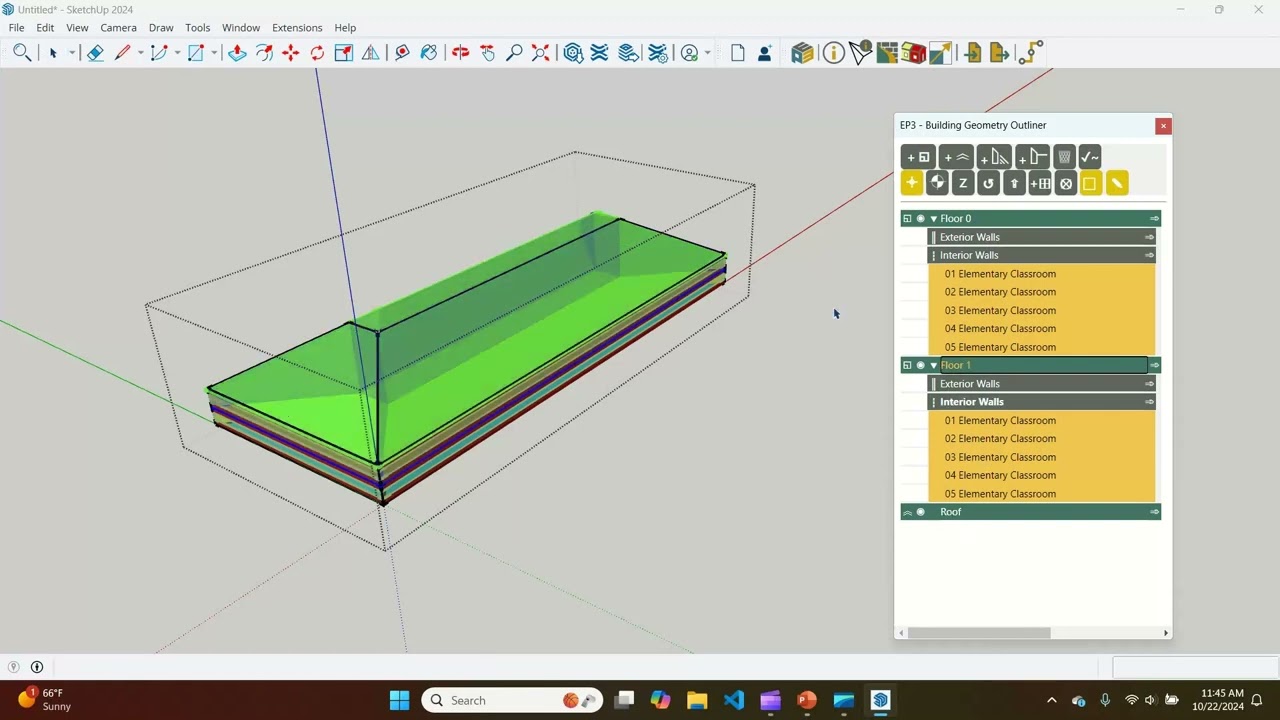
Task: Open the Extensions menu
Action: 297,28
